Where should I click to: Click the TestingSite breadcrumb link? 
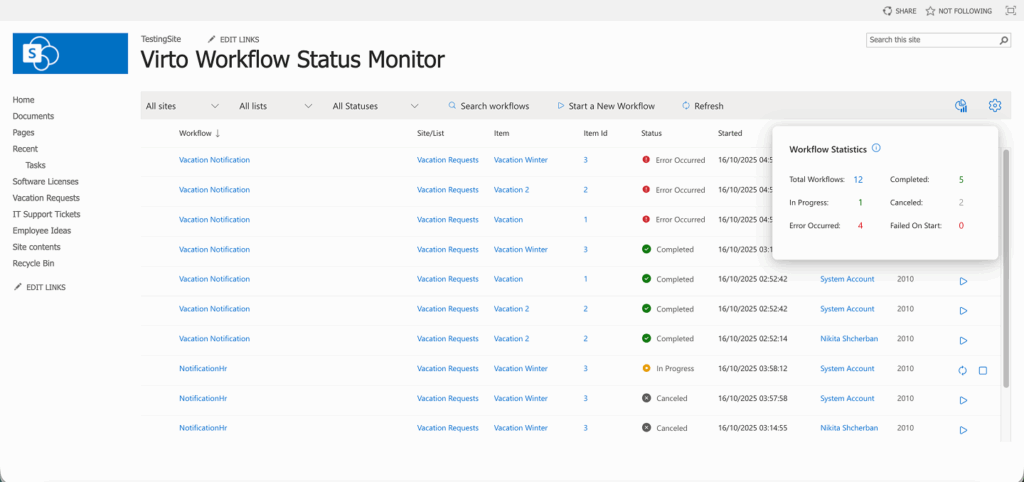(x=161, y=39)
